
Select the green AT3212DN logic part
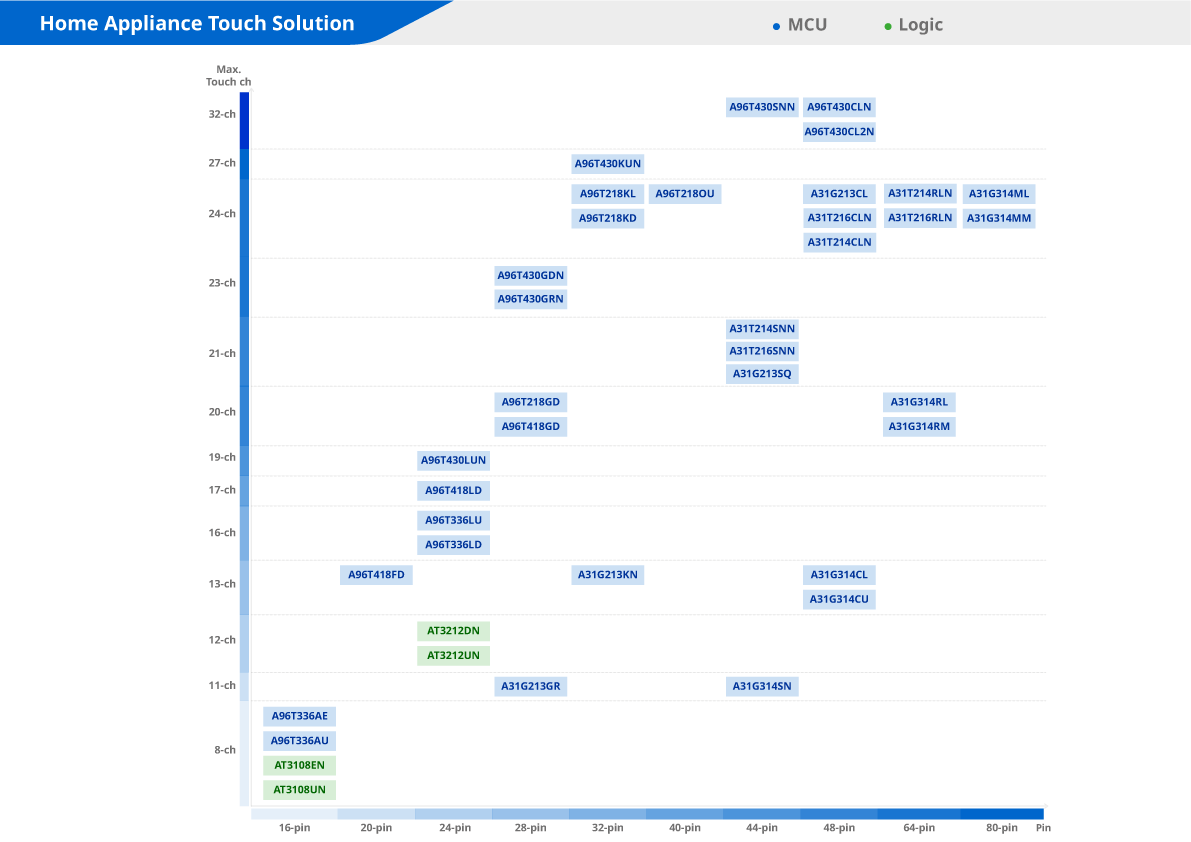click(x=453, y=631)
